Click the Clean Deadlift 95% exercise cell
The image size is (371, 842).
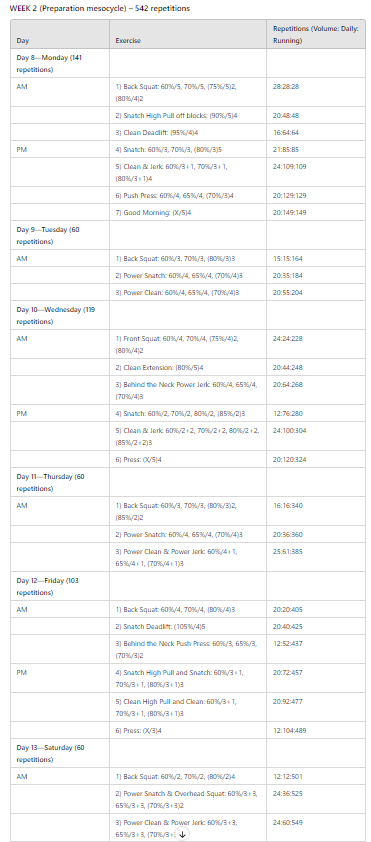point(188,132)
